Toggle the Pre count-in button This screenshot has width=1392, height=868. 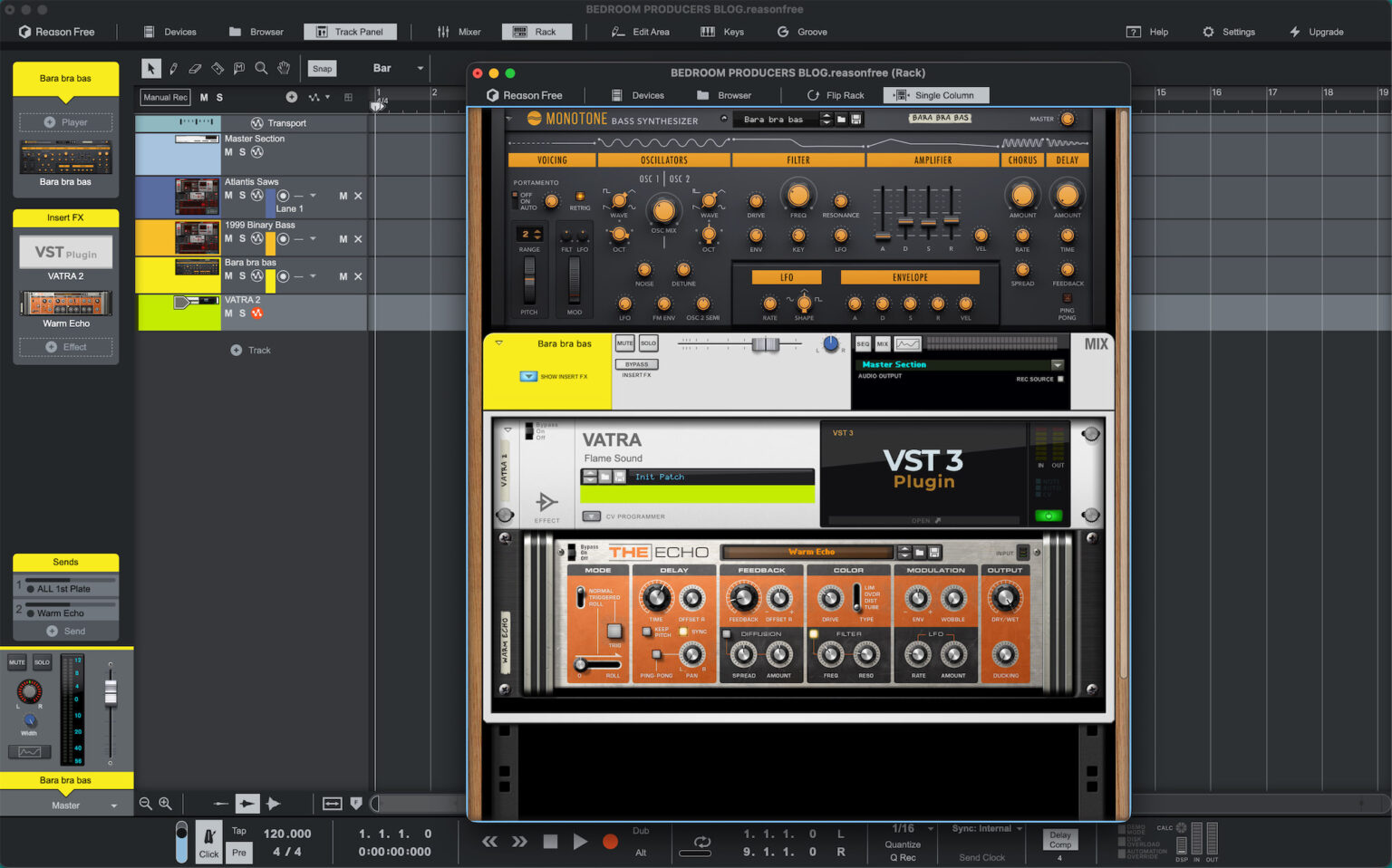pyautogui.click(x=239, y=853)
